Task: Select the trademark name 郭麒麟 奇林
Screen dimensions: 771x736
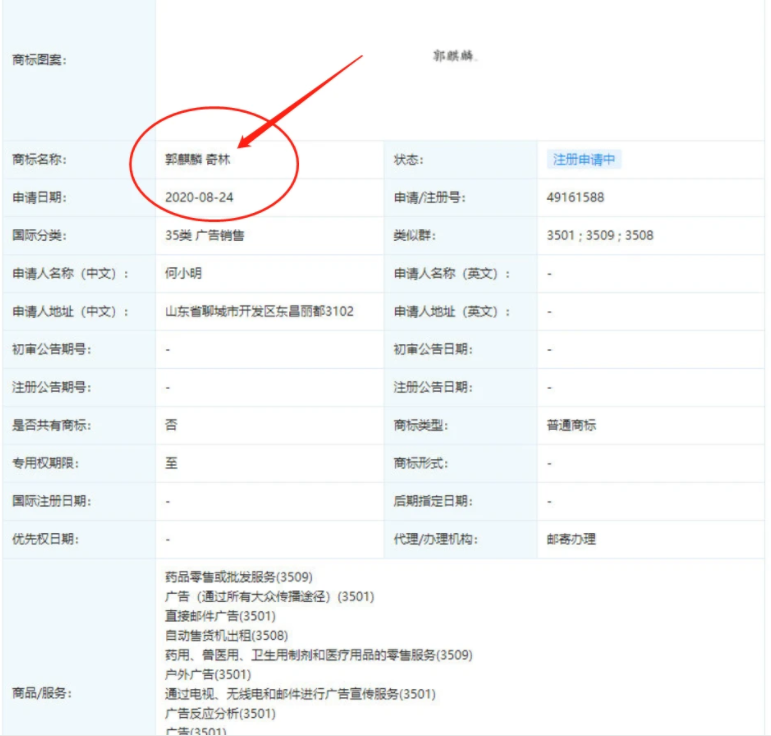Action: tap(198, 159)
